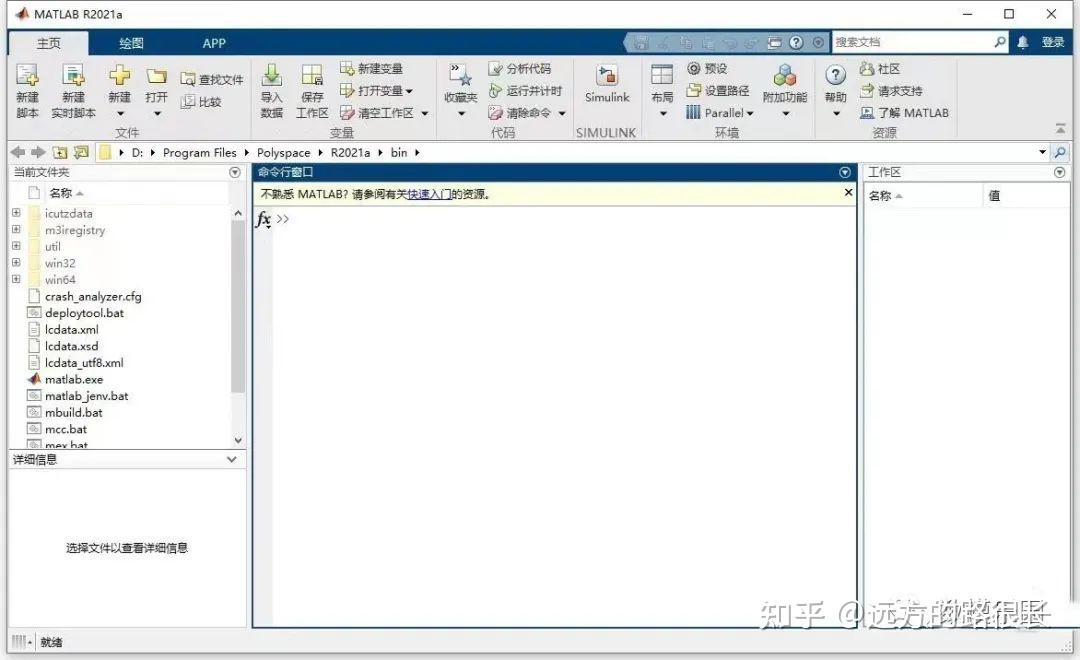Open the APP ribbon tab
This screenshot has height=660, width=1080.
point(213,43)
